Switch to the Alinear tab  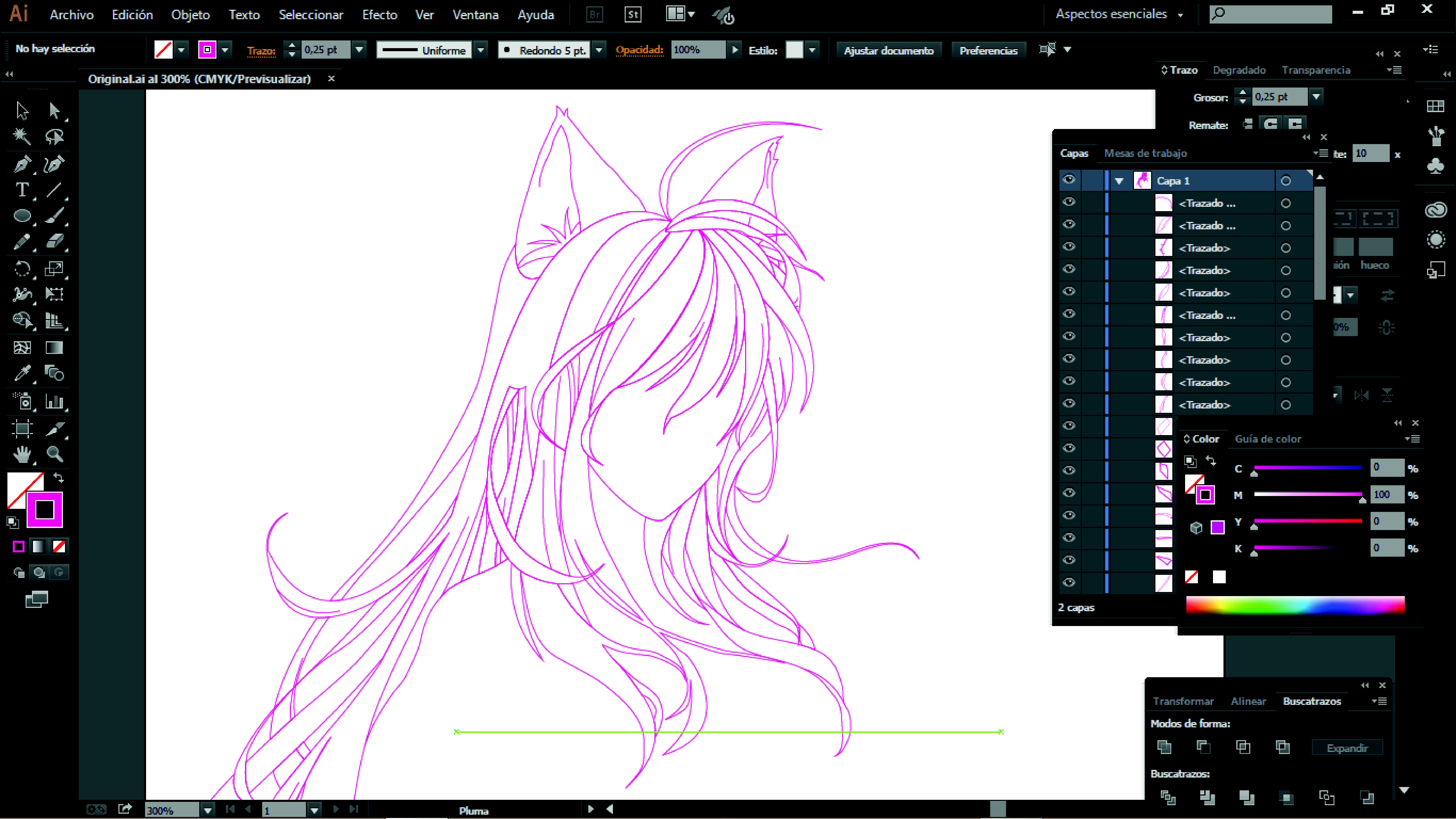tap(1248, 701)
